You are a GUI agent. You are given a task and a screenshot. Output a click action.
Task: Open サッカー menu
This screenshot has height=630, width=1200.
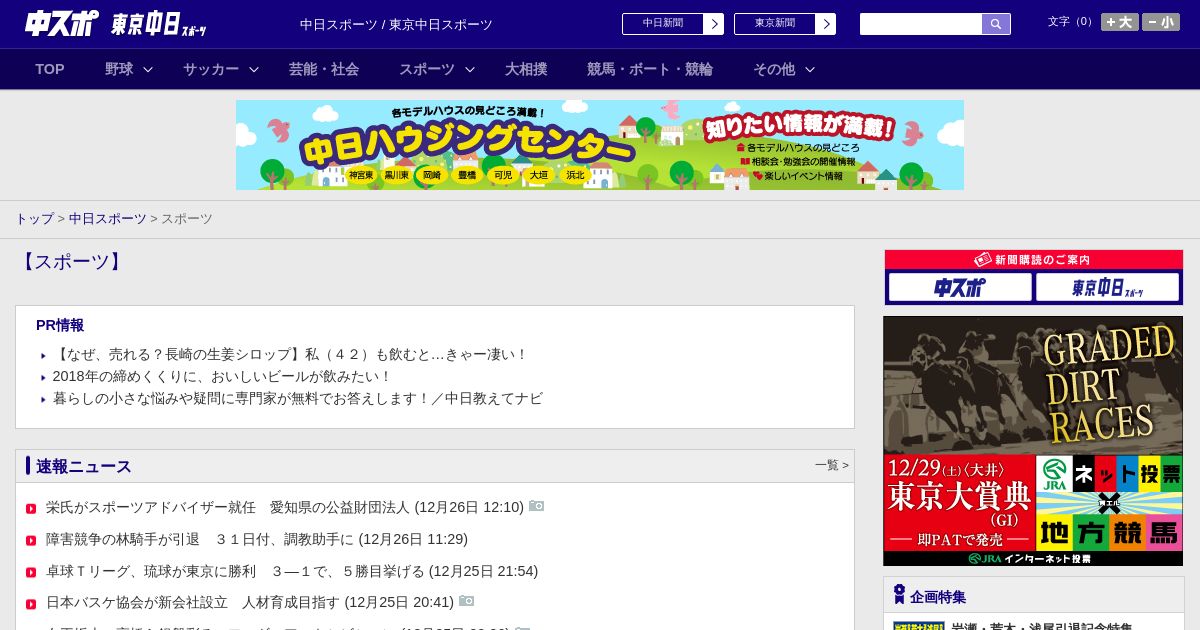tap(211, 69)
